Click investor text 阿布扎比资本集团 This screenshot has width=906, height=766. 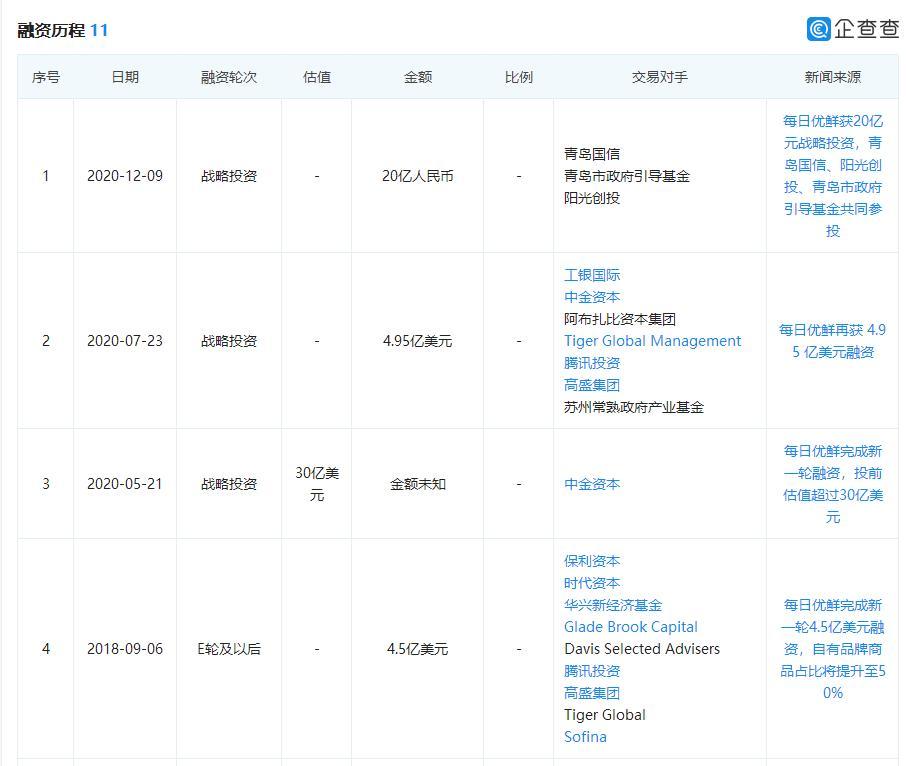point(620,319)
